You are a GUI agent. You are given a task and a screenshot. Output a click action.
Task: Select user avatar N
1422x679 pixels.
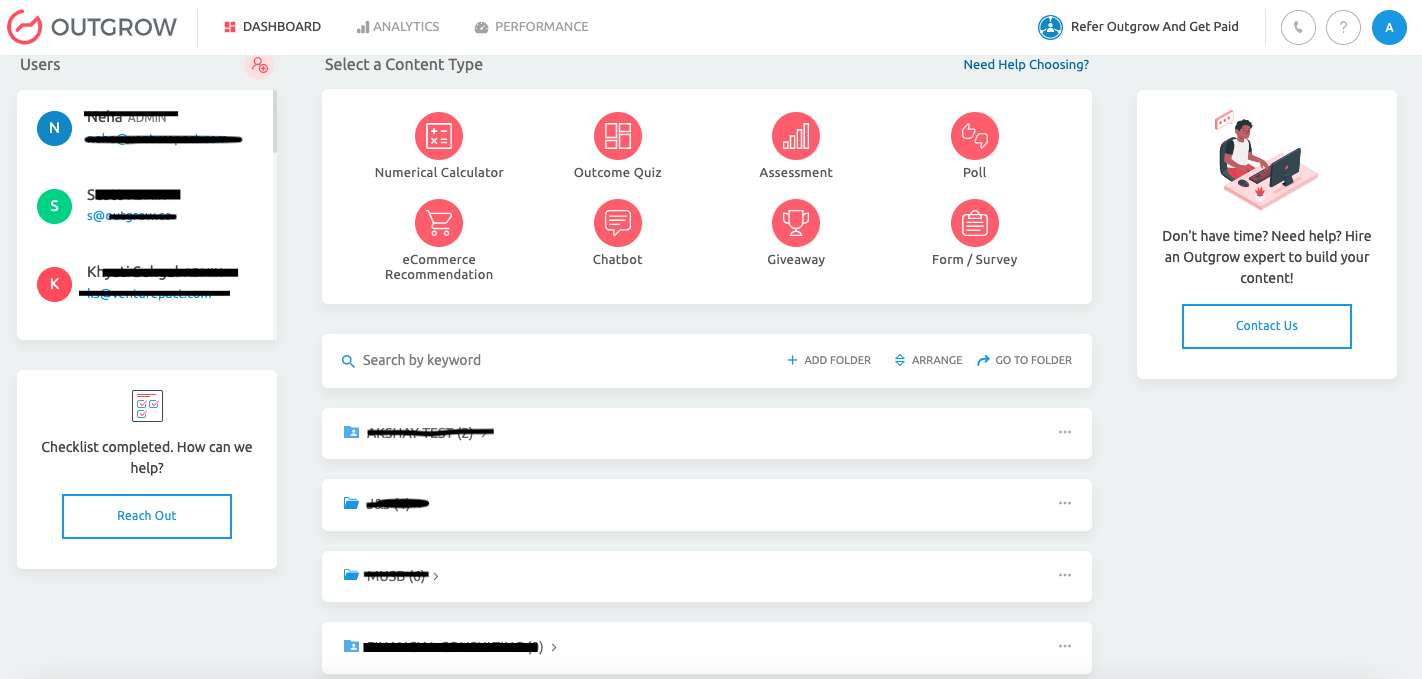(x=54, y=128)
